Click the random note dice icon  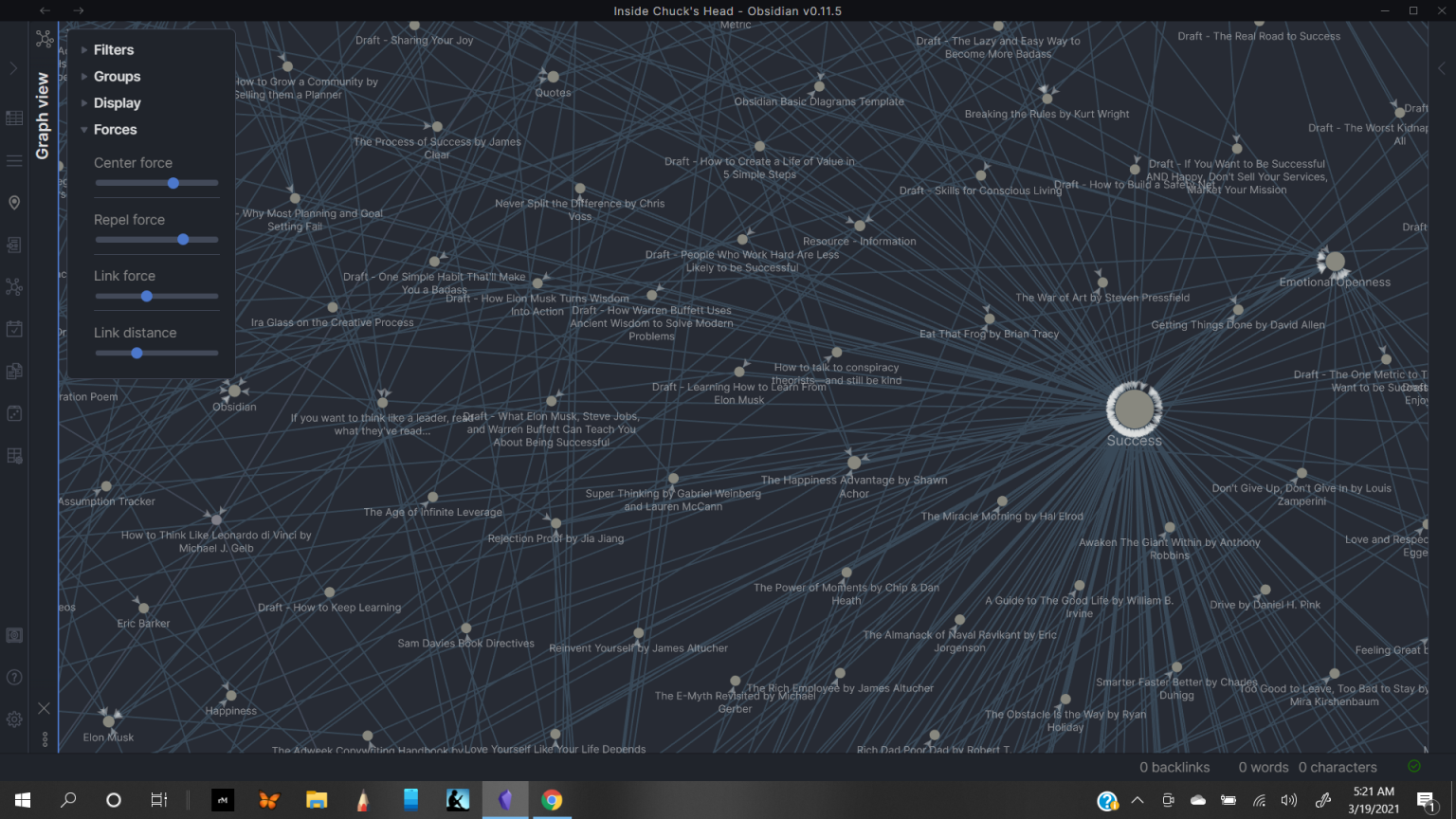coord(14,413)
